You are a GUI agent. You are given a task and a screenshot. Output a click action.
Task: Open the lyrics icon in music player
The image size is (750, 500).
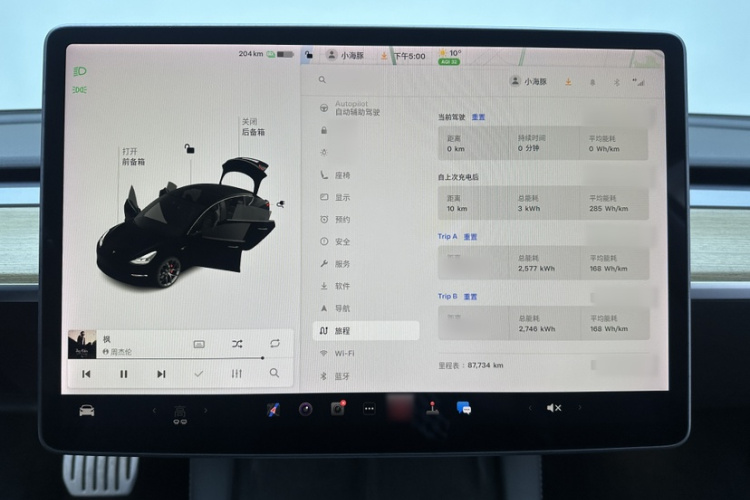pyautogui.click(x=199, y=344)
